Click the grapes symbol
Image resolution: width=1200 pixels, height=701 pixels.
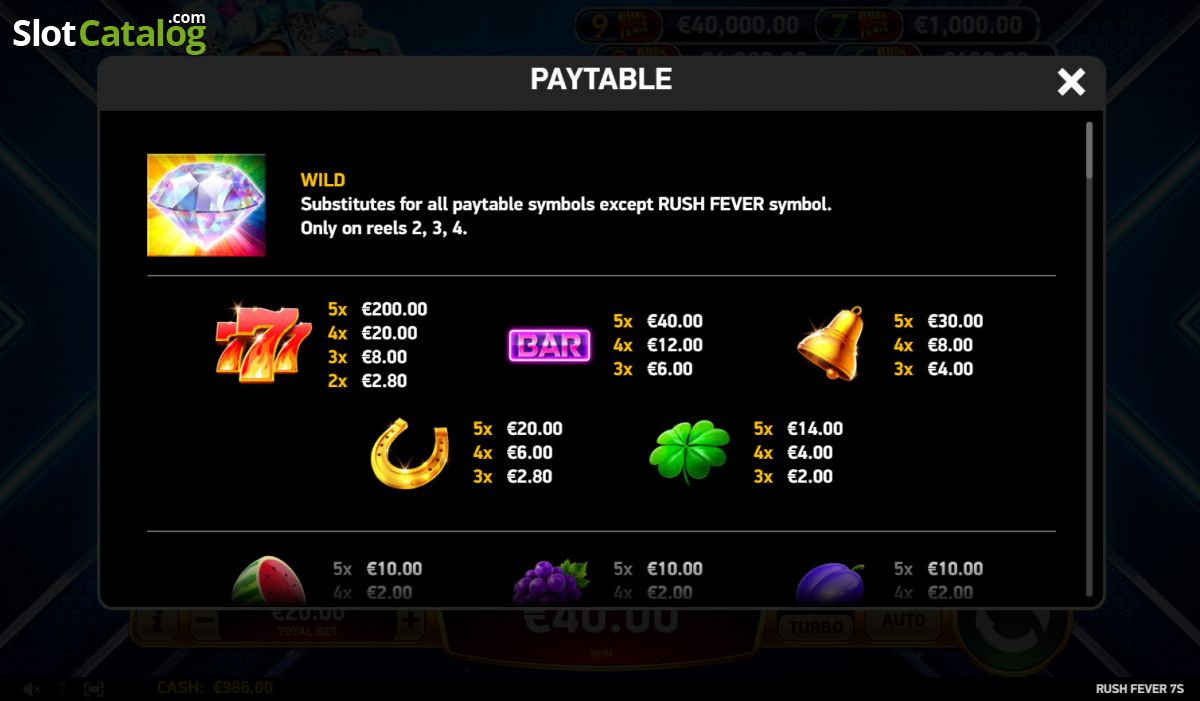click(x=550, y=582)
